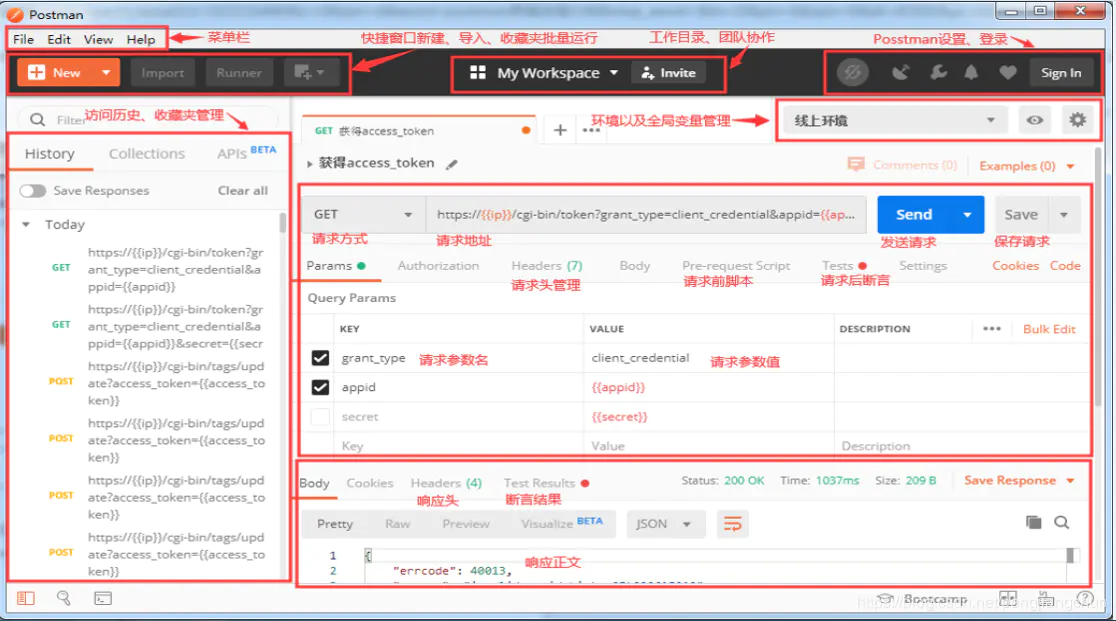Image resolution: width=1116 pixels, height=621 pixels.
Task: Click the Invite button
Action: point(668,73)
